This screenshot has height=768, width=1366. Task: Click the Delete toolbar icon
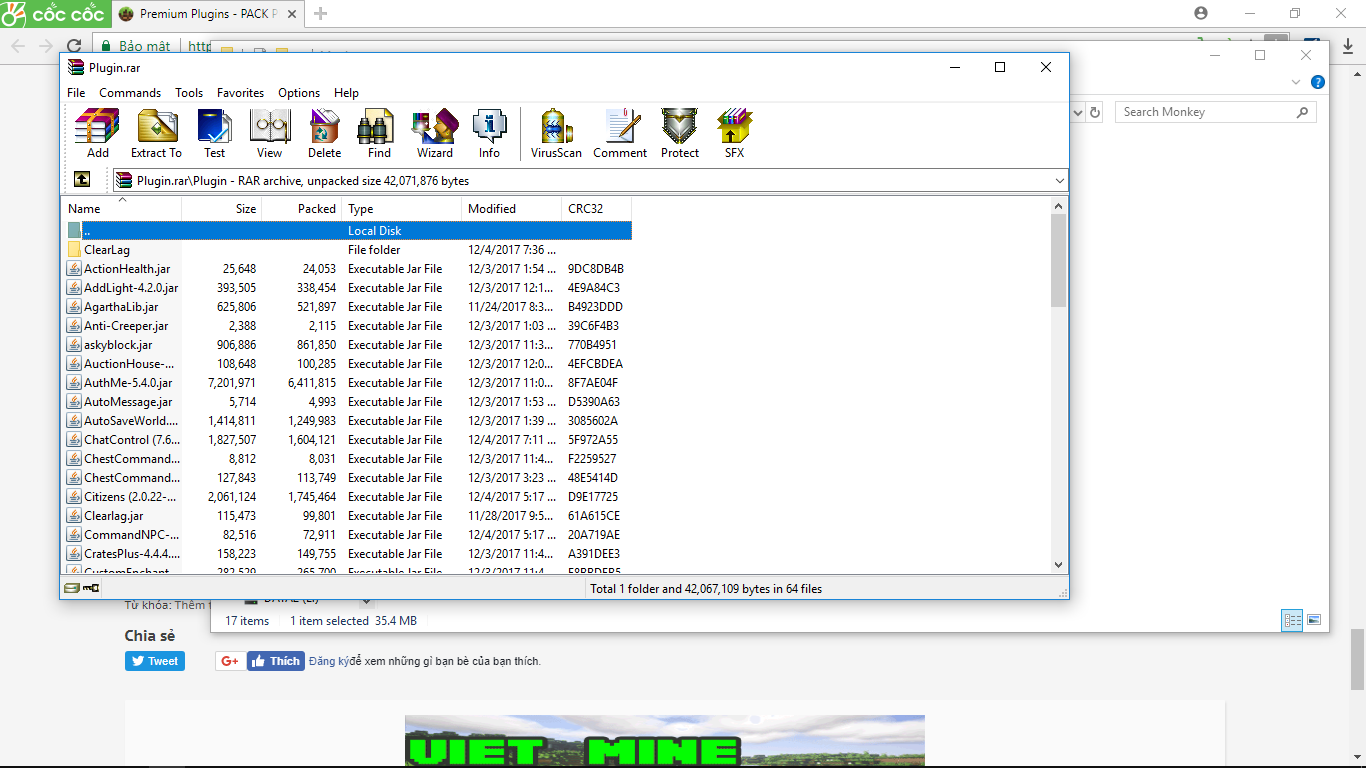point(324,134)
